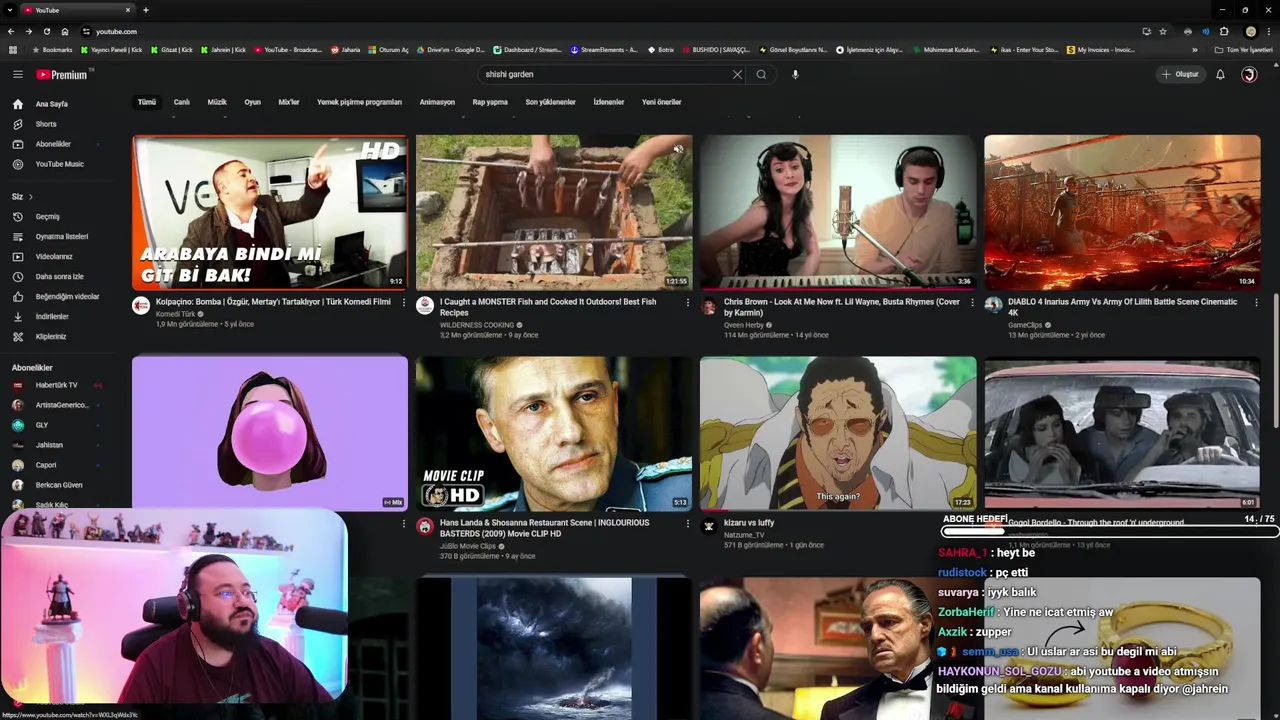Run search with magnifier button
The width and height of the screenshot is (1280, 720).
tap(761, 74)
